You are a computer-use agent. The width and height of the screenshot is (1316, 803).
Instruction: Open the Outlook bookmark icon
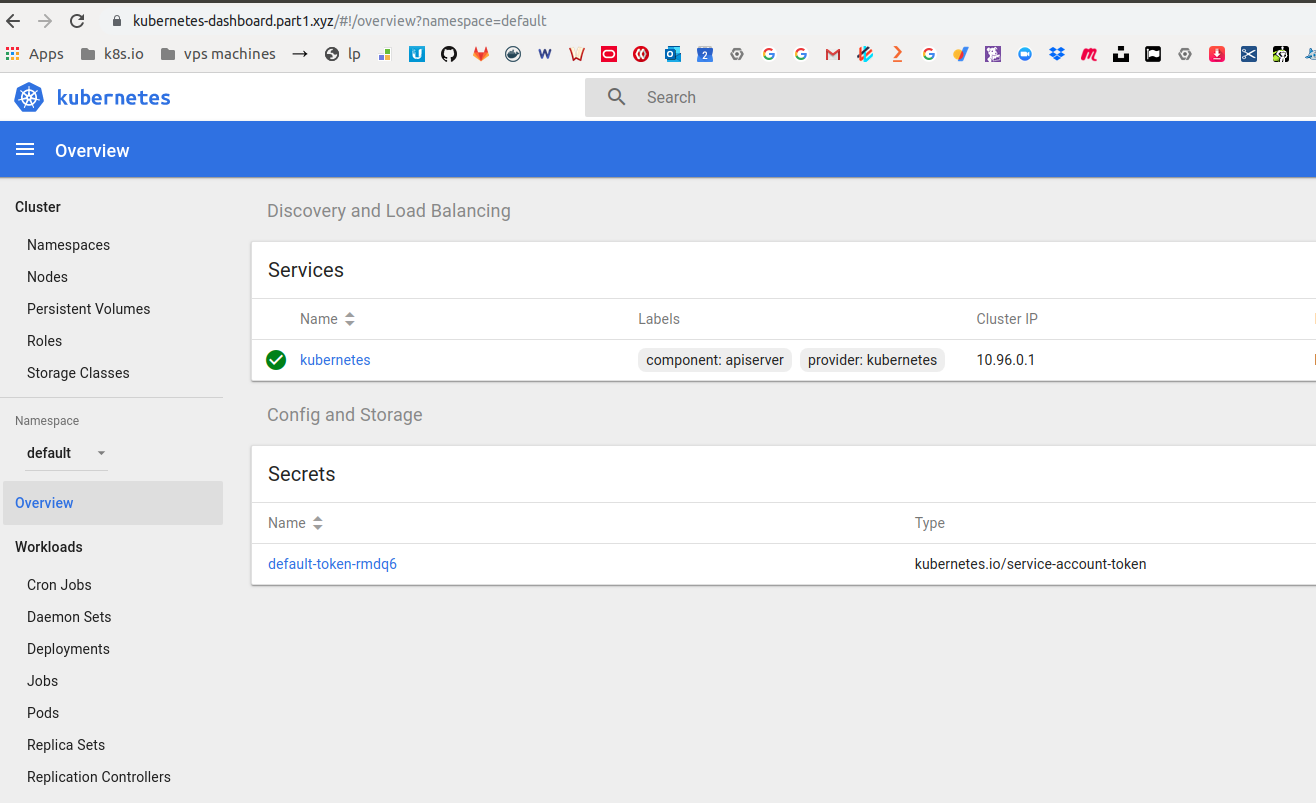tap(673, 54)
